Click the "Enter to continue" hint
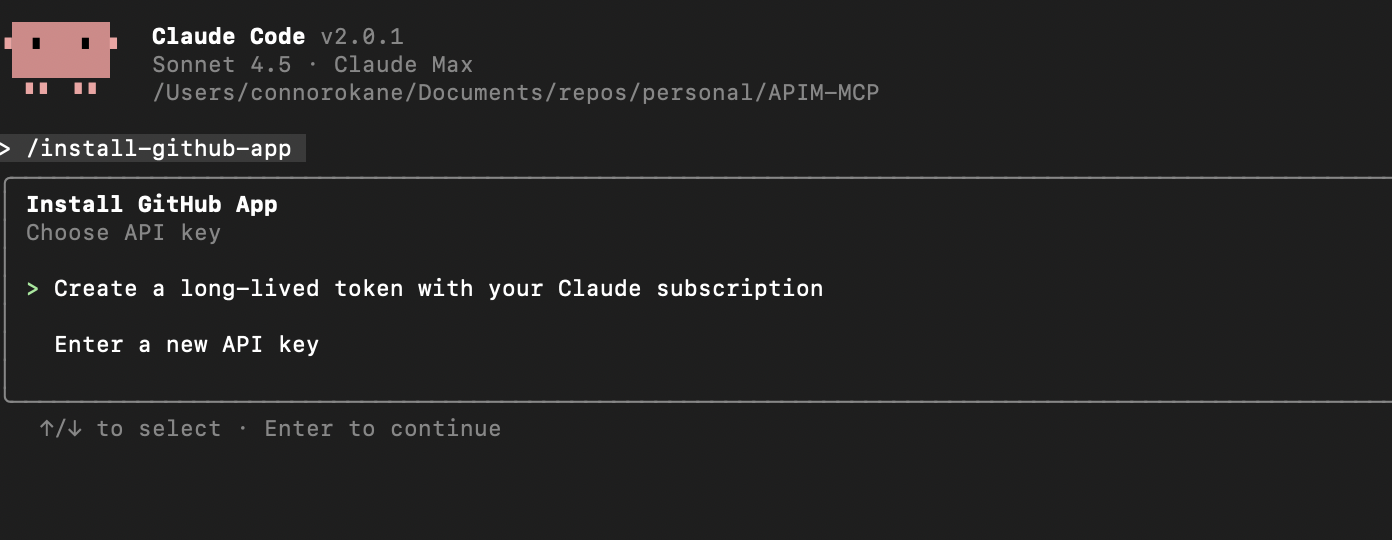 point(382,429)
